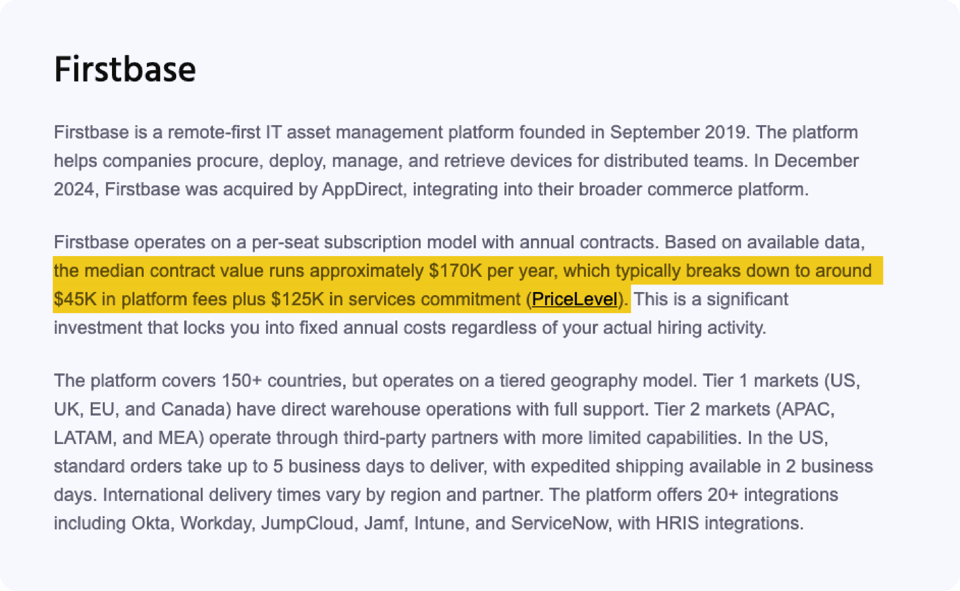Click the word 'ServiceNow' in integrations list

point(560,524)
